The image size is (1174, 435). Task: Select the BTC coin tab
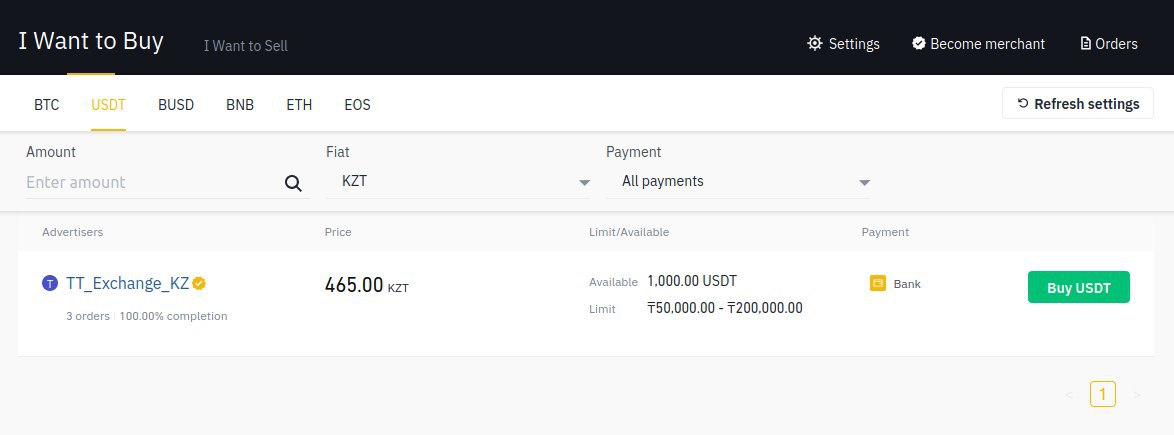pos(46,105)
